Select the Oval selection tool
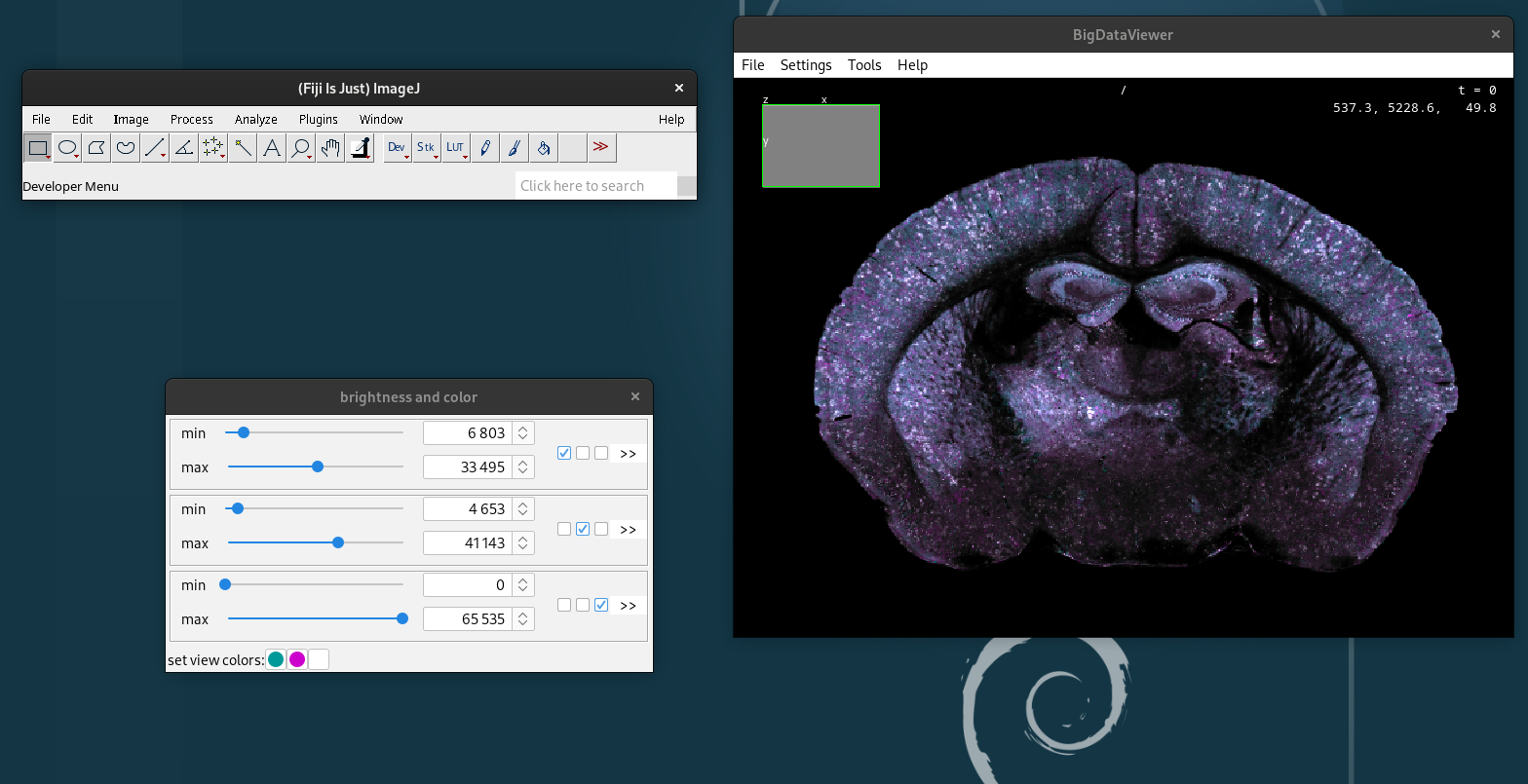The height and width of the screenshot is (784, 1528). (67, 148)
